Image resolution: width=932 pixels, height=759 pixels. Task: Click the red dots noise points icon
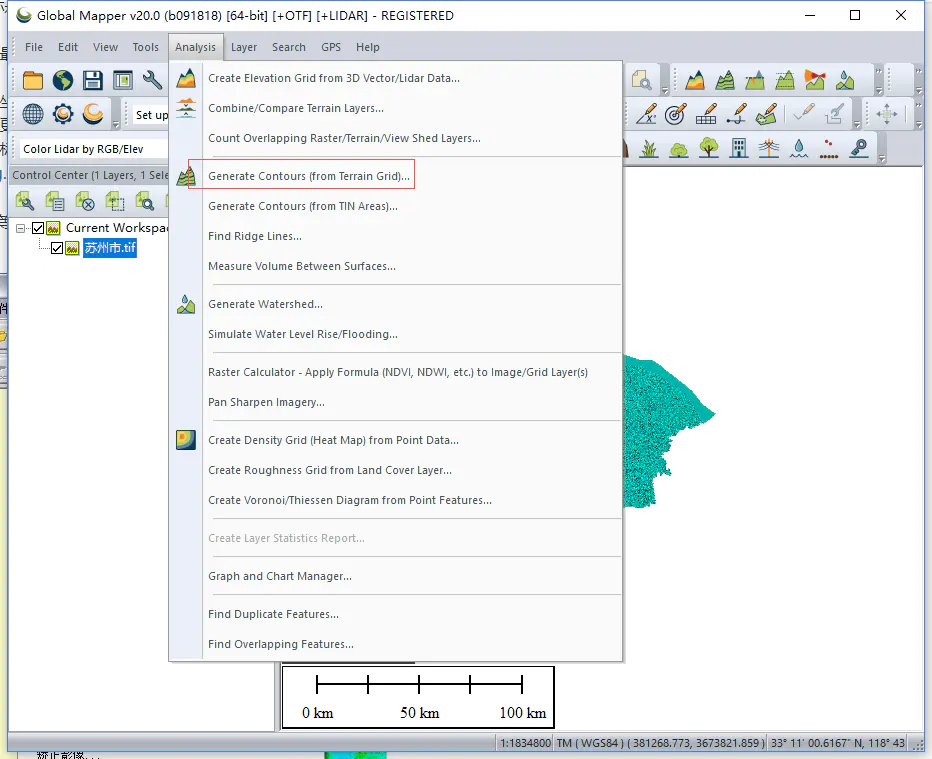pos(829,148)
